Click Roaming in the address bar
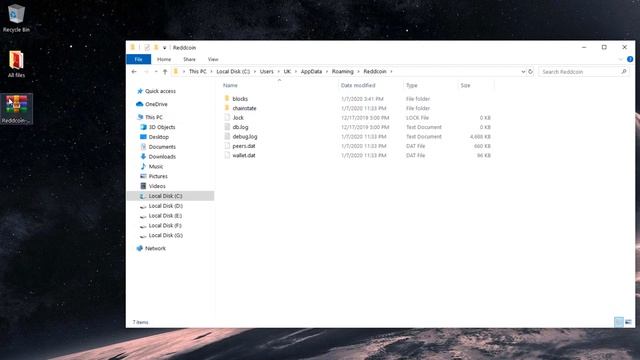The height and width of the screenshot is (360, 640). (342, 71)
